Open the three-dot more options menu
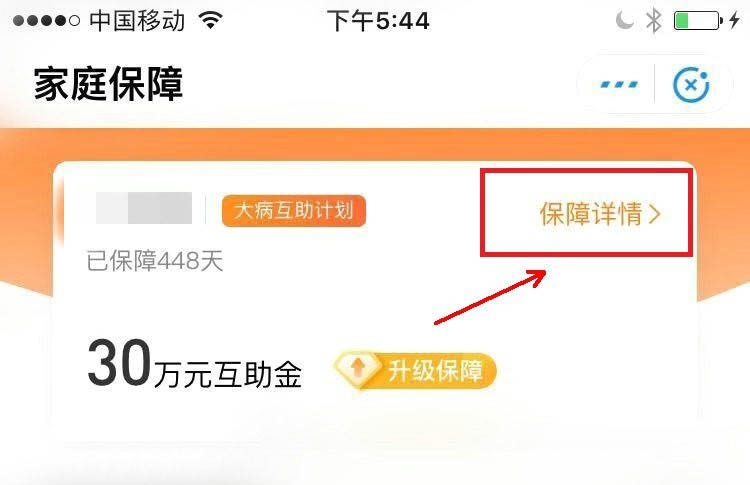Image resolution: width=750 pixels, height=485 pixels. 619,85
